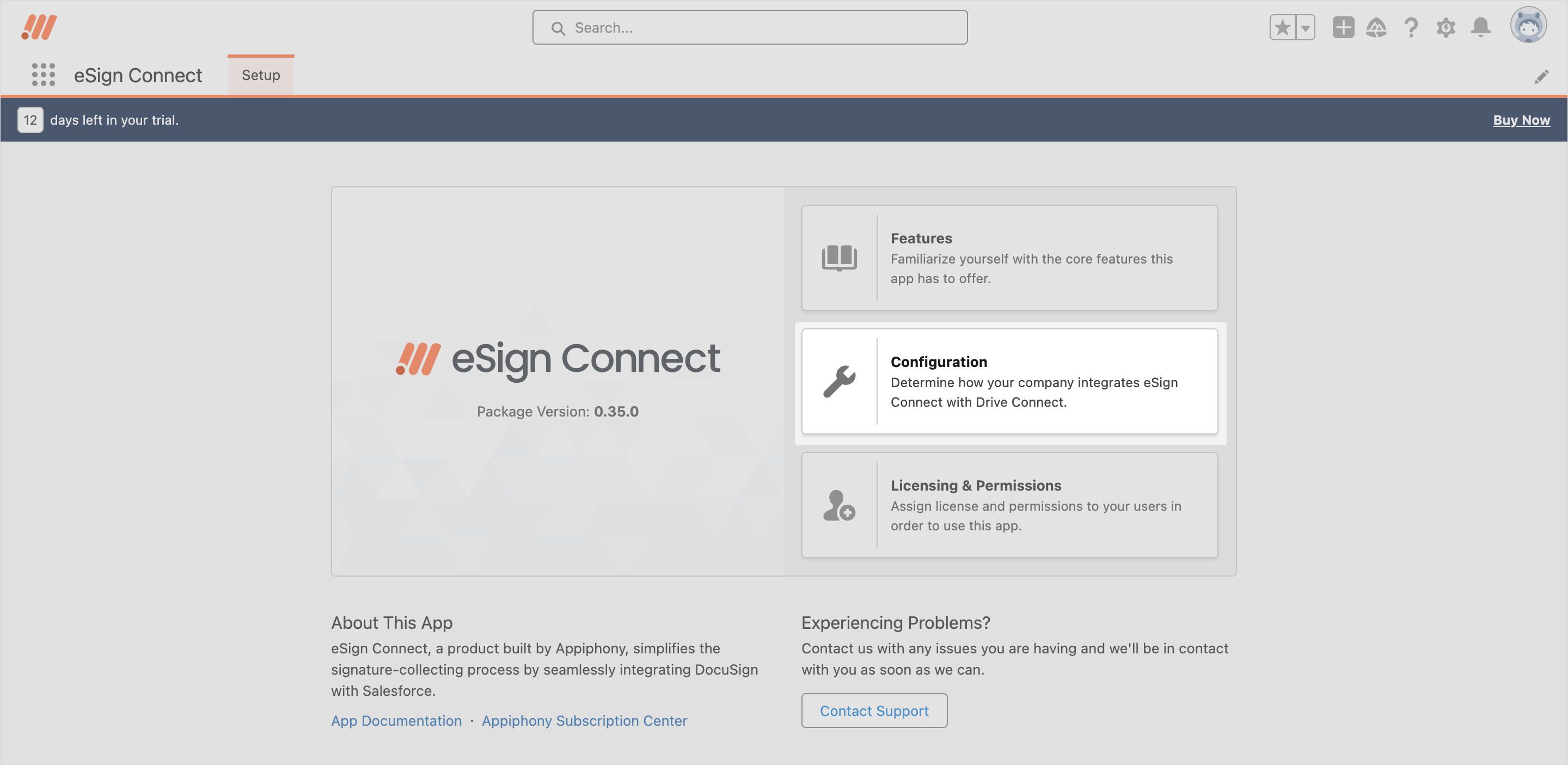Click in the Search field

pyautogui.click(x=750, y=27)
